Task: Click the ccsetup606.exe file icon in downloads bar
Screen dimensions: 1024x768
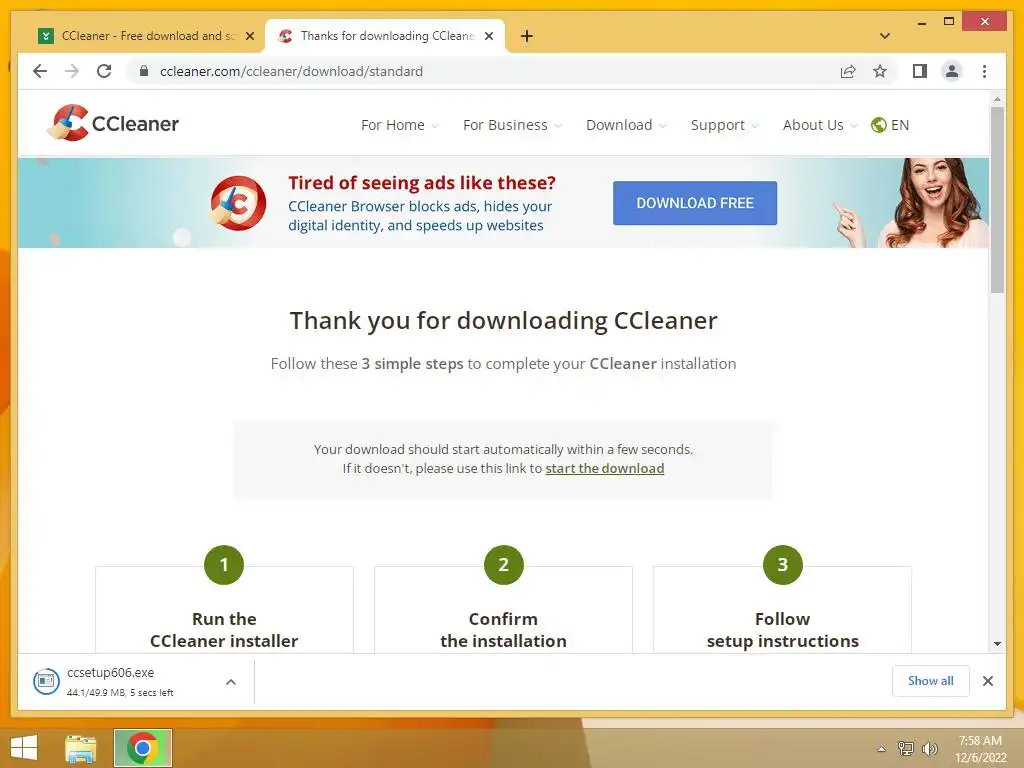Action: [x=46, y=682]
